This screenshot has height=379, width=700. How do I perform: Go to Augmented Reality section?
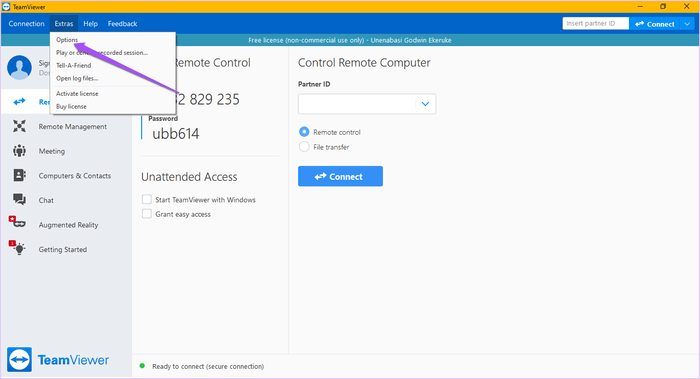point(68,225)
